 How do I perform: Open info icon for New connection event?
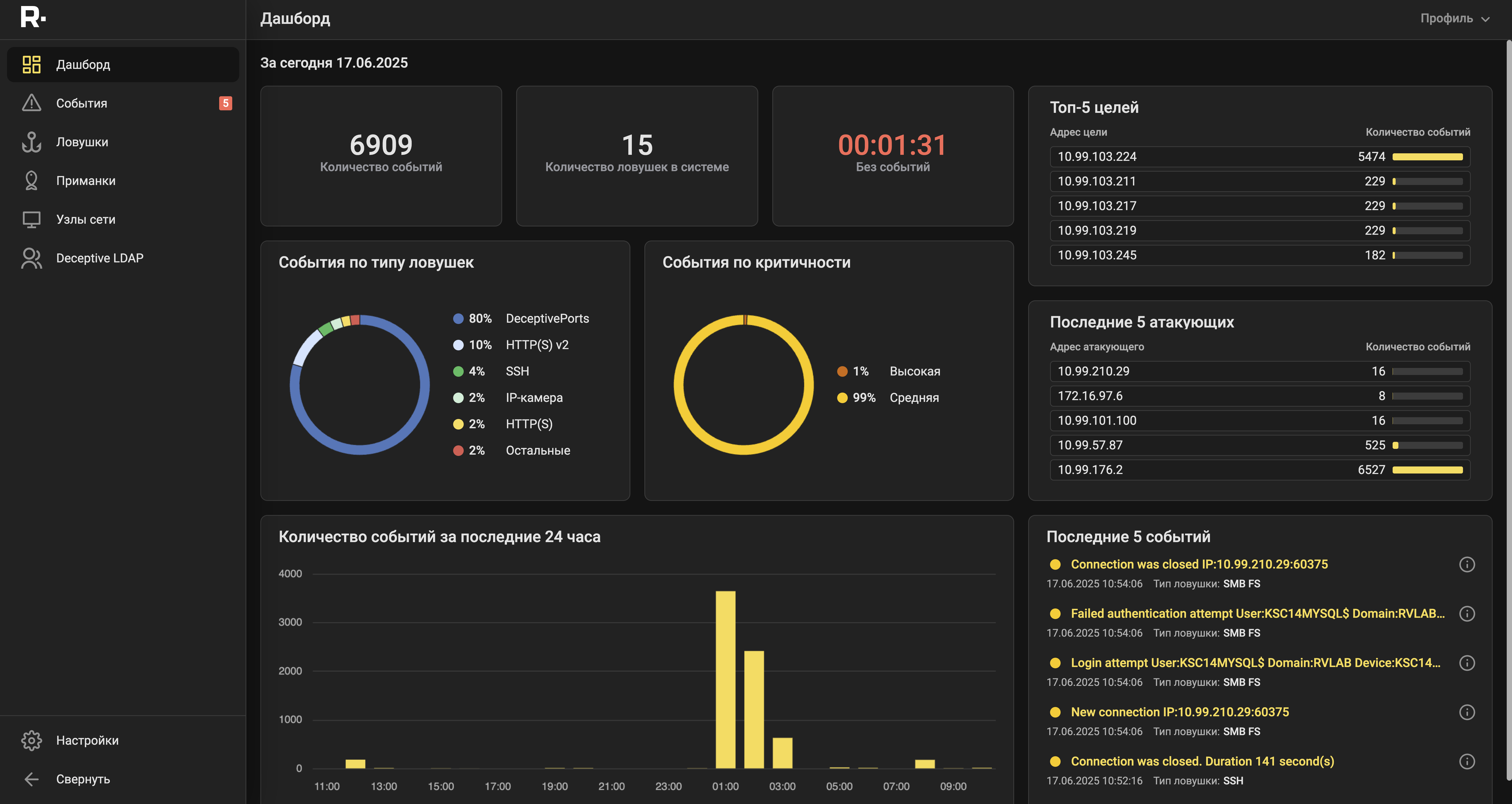(1466, 713)
